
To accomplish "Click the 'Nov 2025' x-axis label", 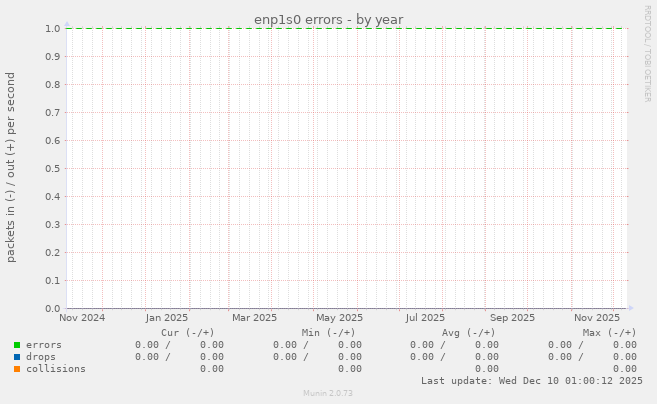I will coord(597,318).
